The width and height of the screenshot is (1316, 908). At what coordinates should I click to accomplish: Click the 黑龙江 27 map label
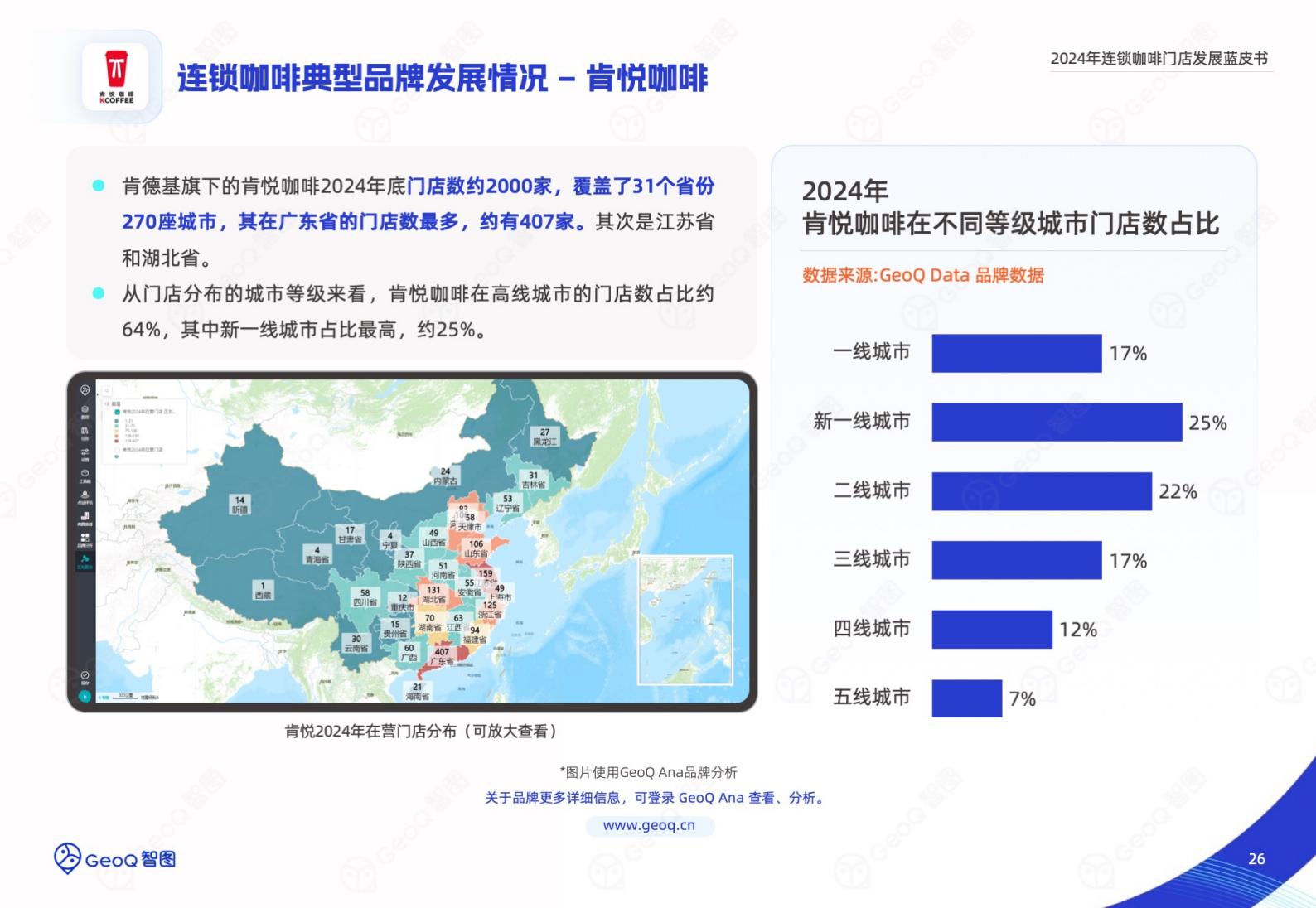click(544, 437)
